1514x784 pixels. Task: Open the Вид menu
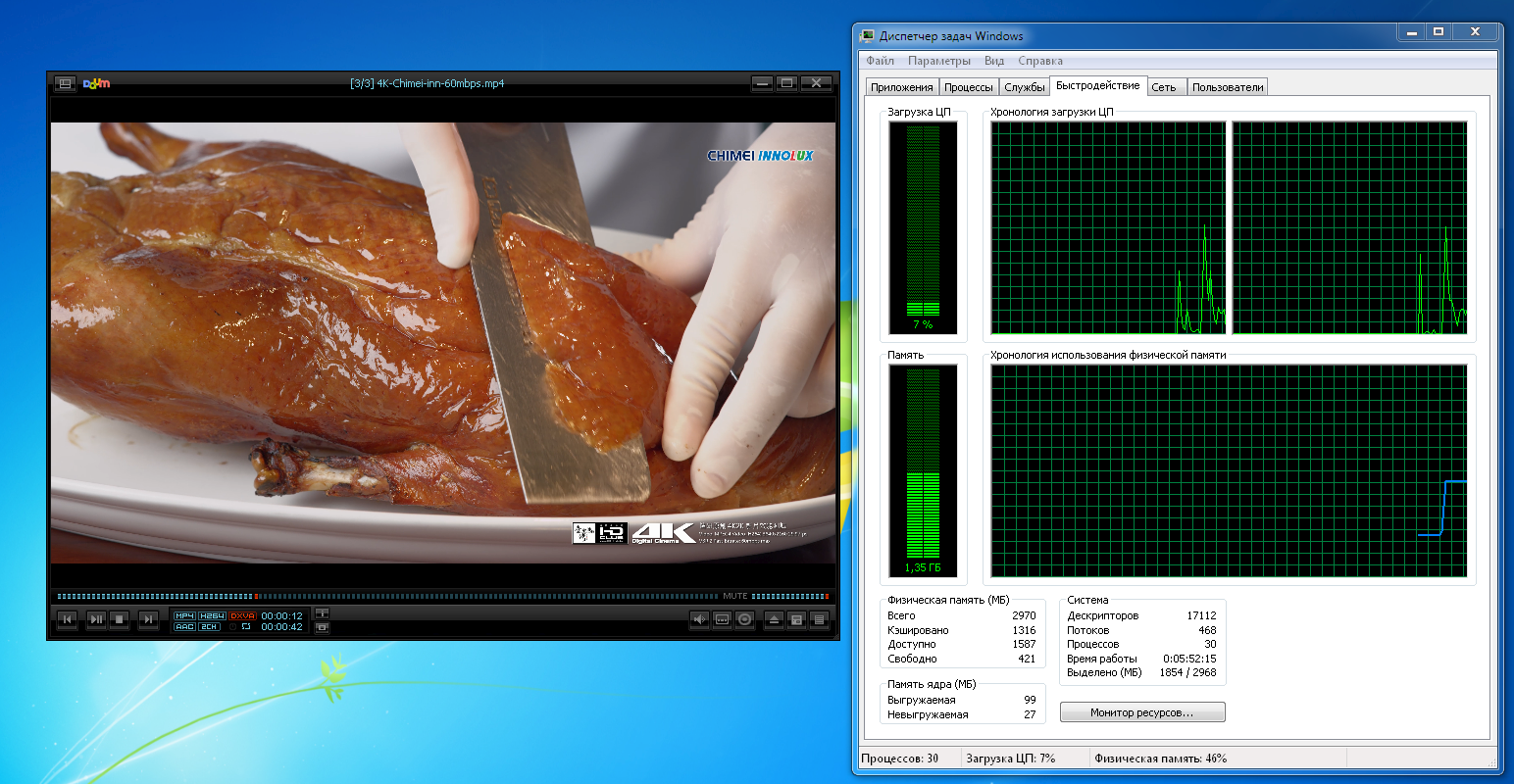[x=994, y=61]
